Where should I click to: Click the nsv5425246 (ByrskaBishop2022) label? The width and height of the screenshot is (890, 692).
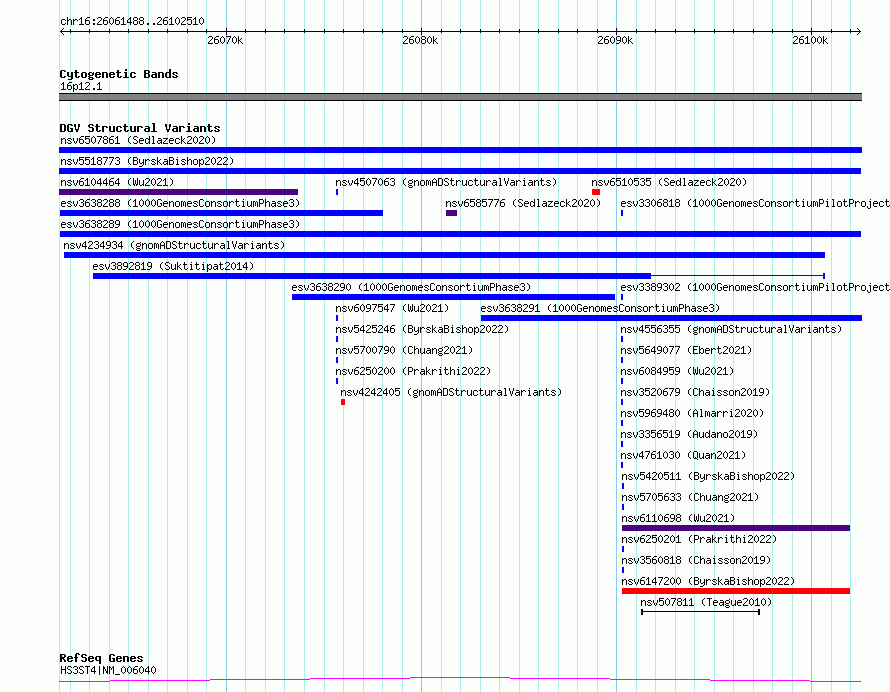pyautogui.click(x=422, y=329)
